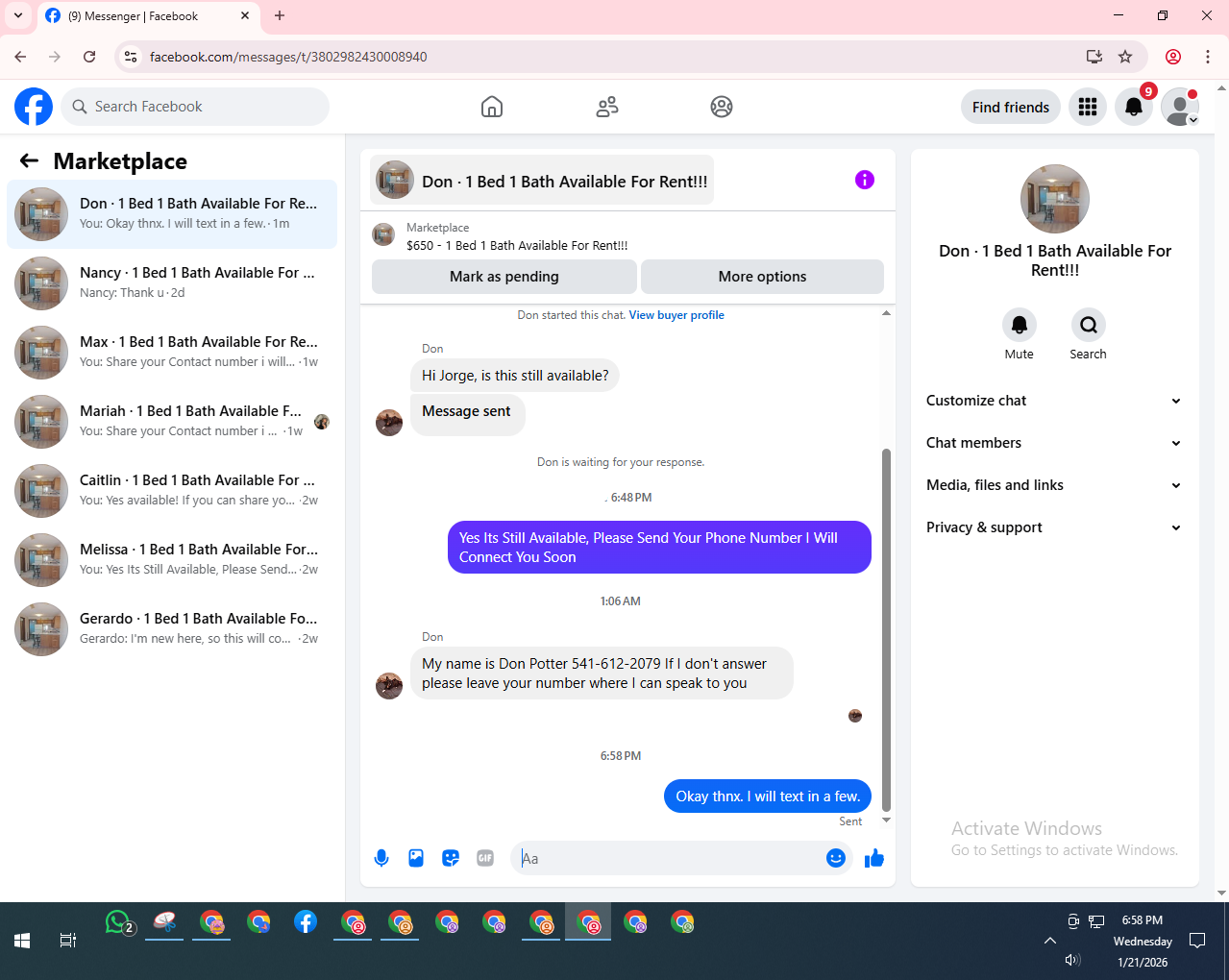Click the chat header Don listing title

542,181
